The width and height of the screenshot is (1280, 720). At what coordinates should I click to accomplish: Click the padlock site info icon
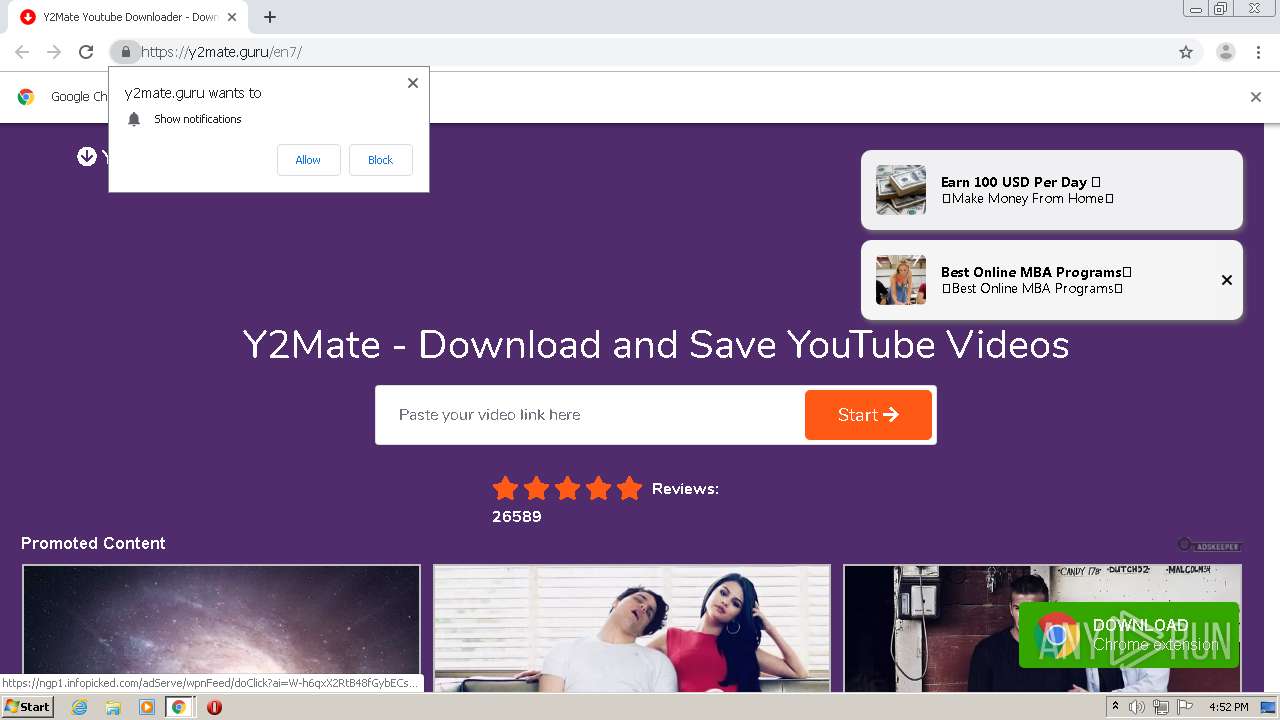(x=125, y=52)
